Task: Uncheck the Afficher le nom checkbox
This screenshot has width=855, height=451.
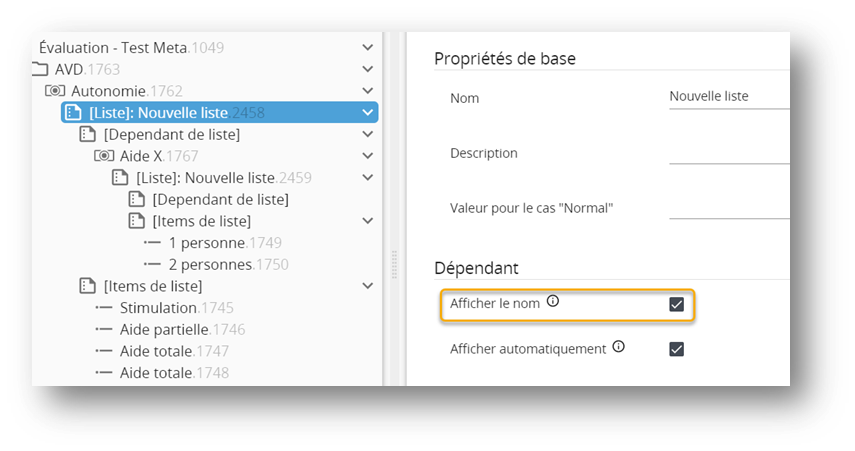Action: tap(676, 304)
